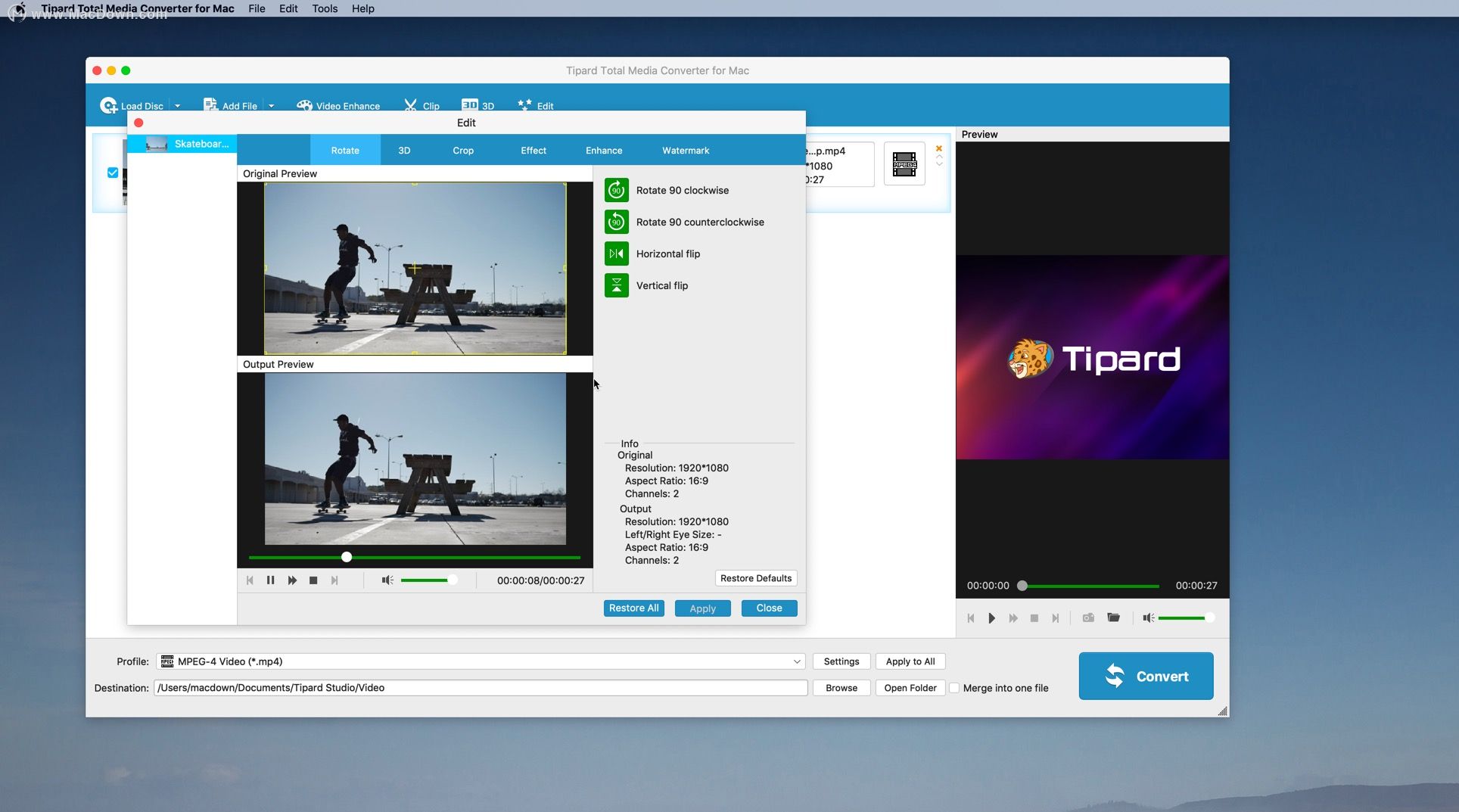Adjust the volume slider in the Edit dialog

[428, 580]
